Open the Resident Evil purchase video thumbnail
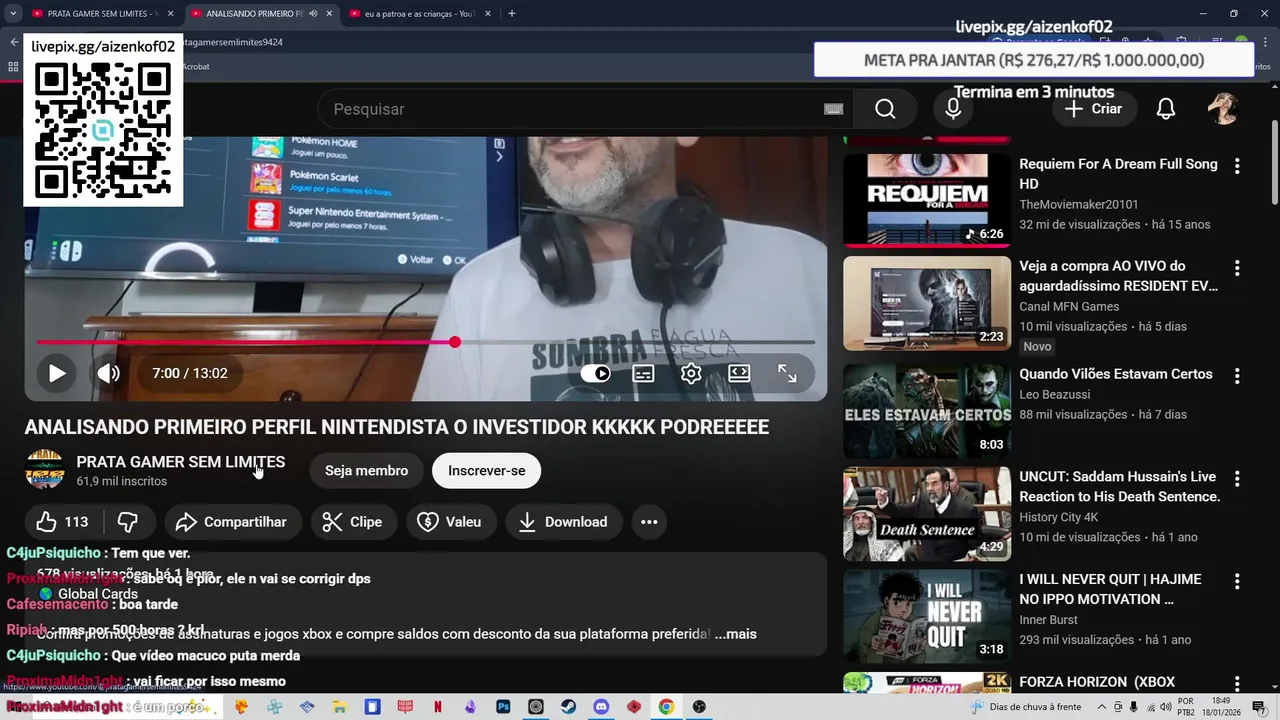This screenshot has width=1280, height=720. point(927,303)
